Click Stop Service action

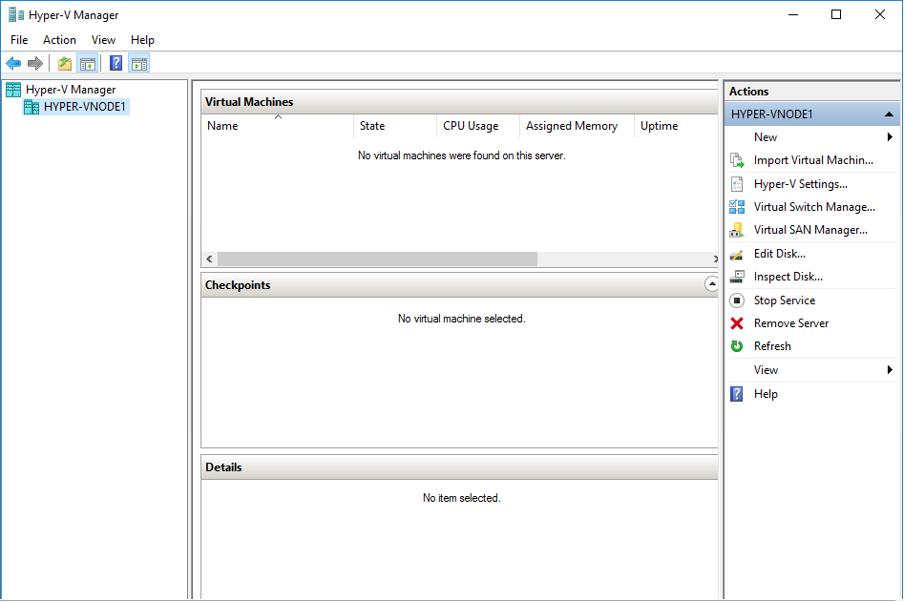[x=784, y=301]
